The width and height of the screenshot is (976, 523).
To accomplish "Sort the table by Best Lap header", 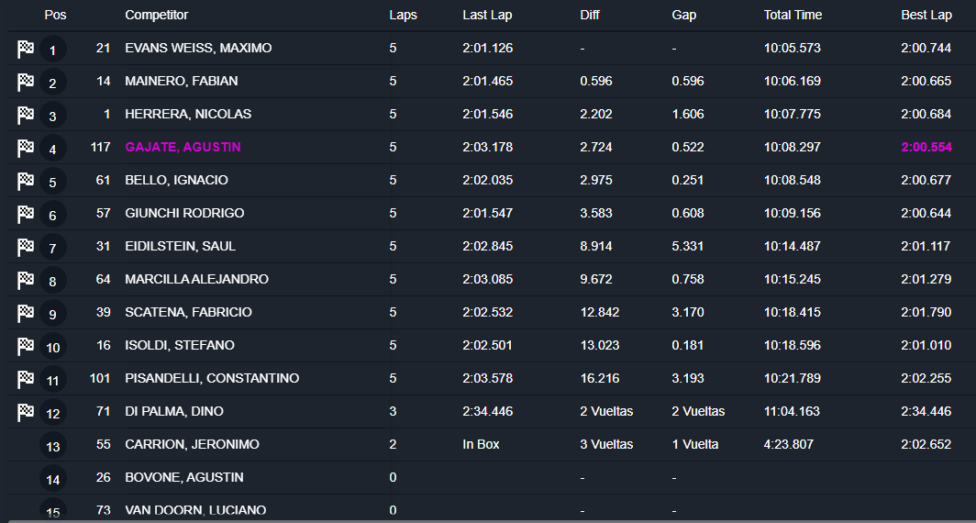I will pos(926,15).
